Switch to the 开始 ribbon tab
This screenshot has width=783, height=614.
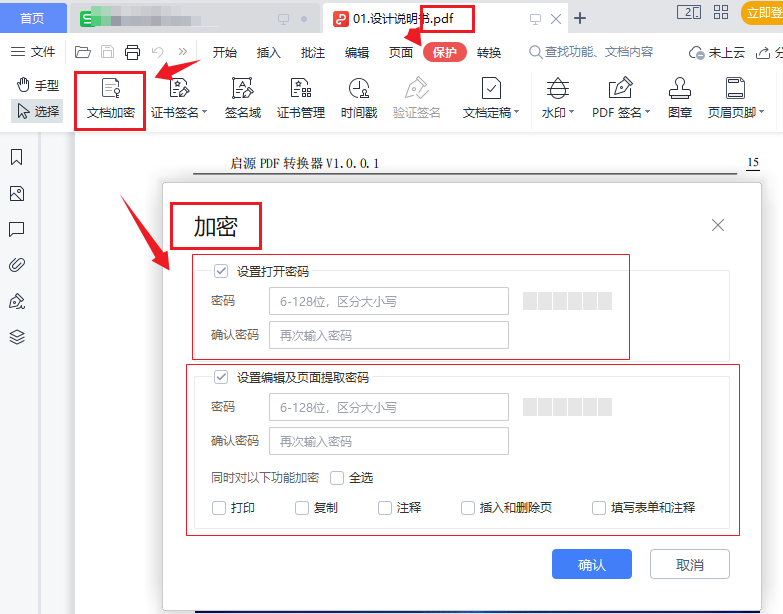point(225,52)
